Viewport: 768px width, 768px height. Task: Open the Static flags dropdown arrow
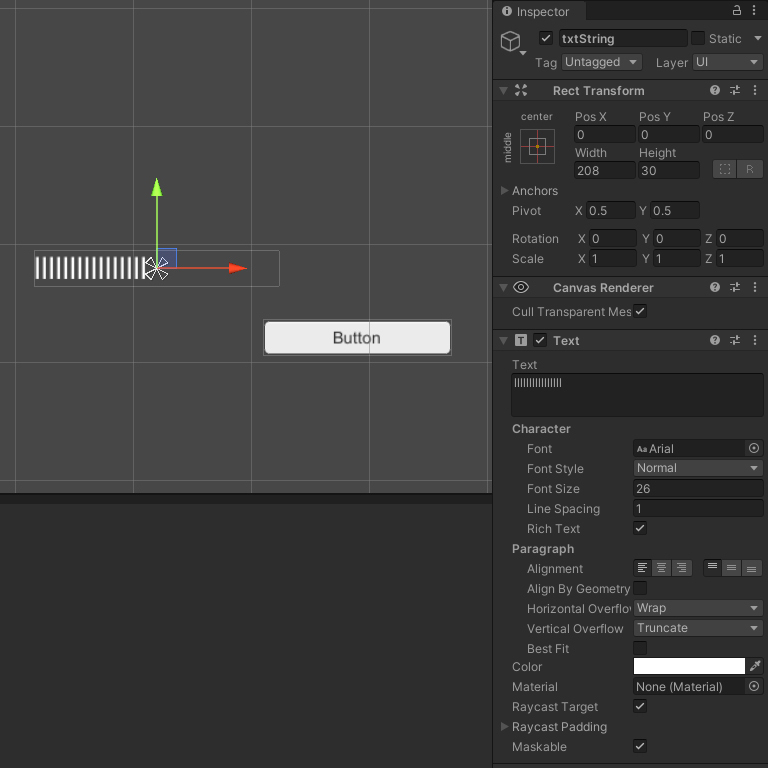pyautogui.click(x=758, y=38)
